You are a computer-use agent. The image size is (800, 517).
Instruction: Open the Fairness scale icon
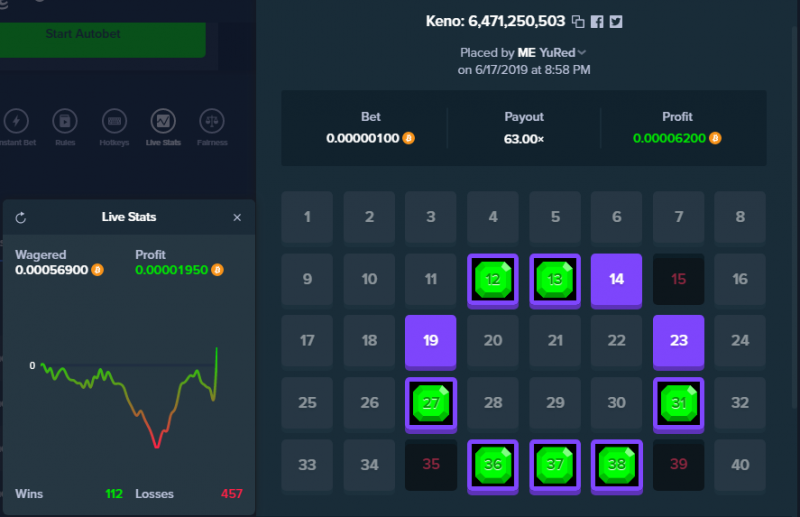(x=212, y=121)
